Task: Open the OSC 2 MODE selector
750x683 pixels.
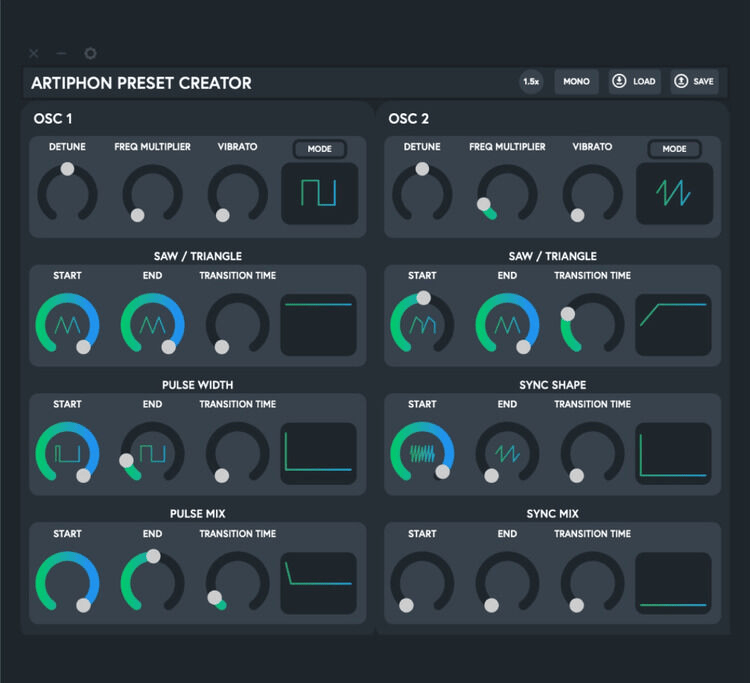Action: (674, 149)
